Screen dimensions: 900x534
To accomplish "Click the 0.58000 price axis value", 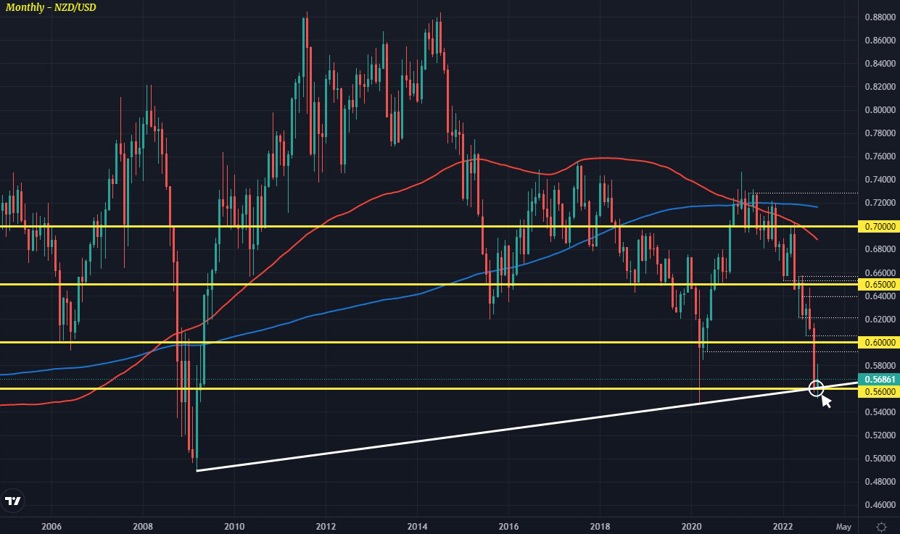I will click(880, 366).
